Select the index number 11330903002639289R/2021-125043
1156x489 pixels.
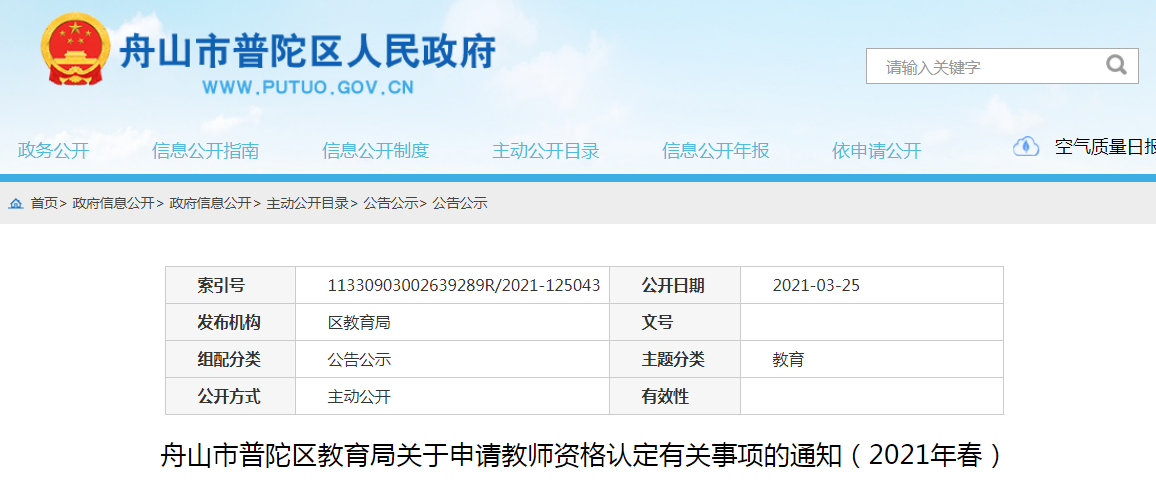point(464,285)
